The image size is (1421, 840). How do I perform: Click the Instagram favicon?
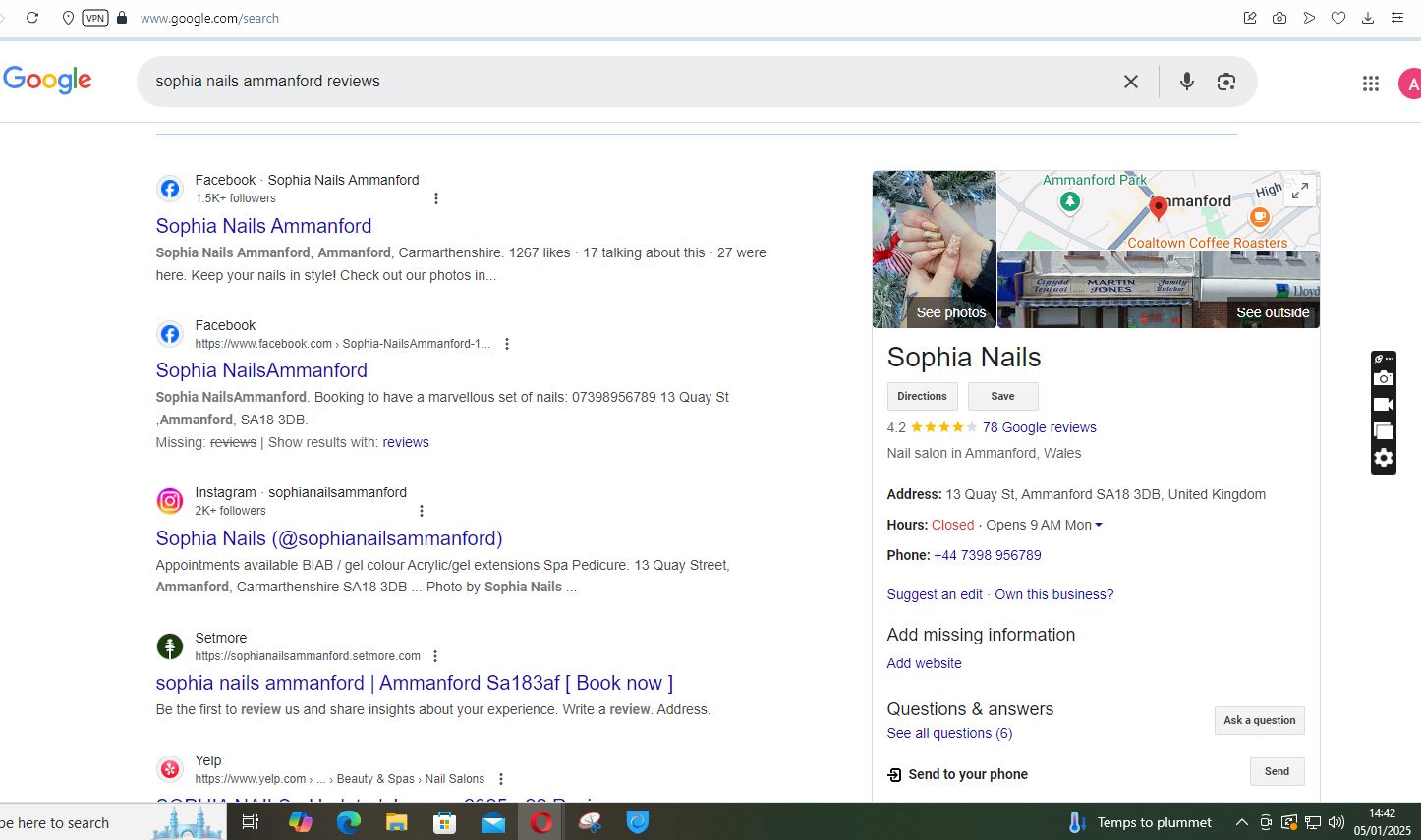[170, 501]
